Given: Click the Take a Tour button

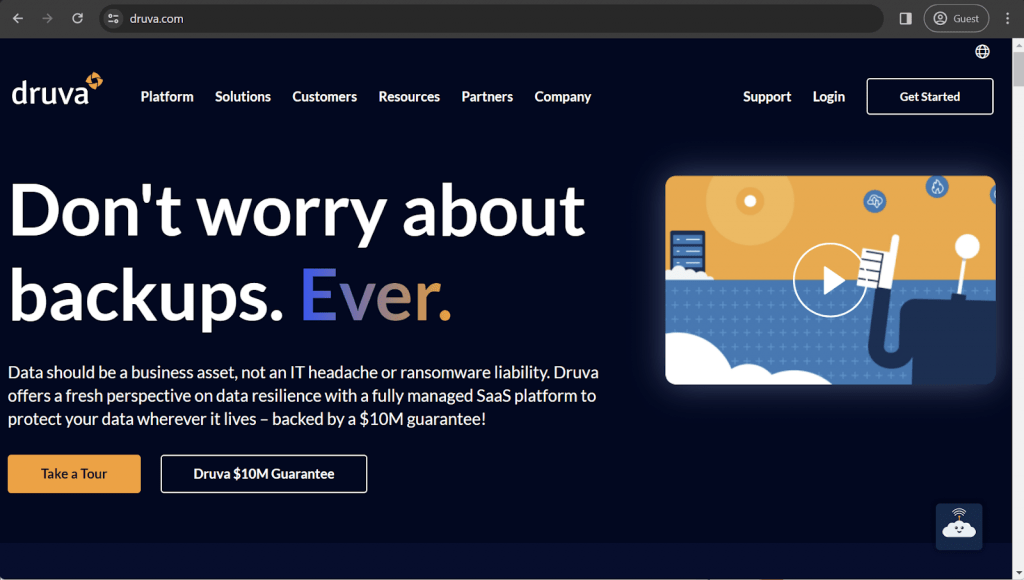Looking at the screenshot, I should 74,474.
